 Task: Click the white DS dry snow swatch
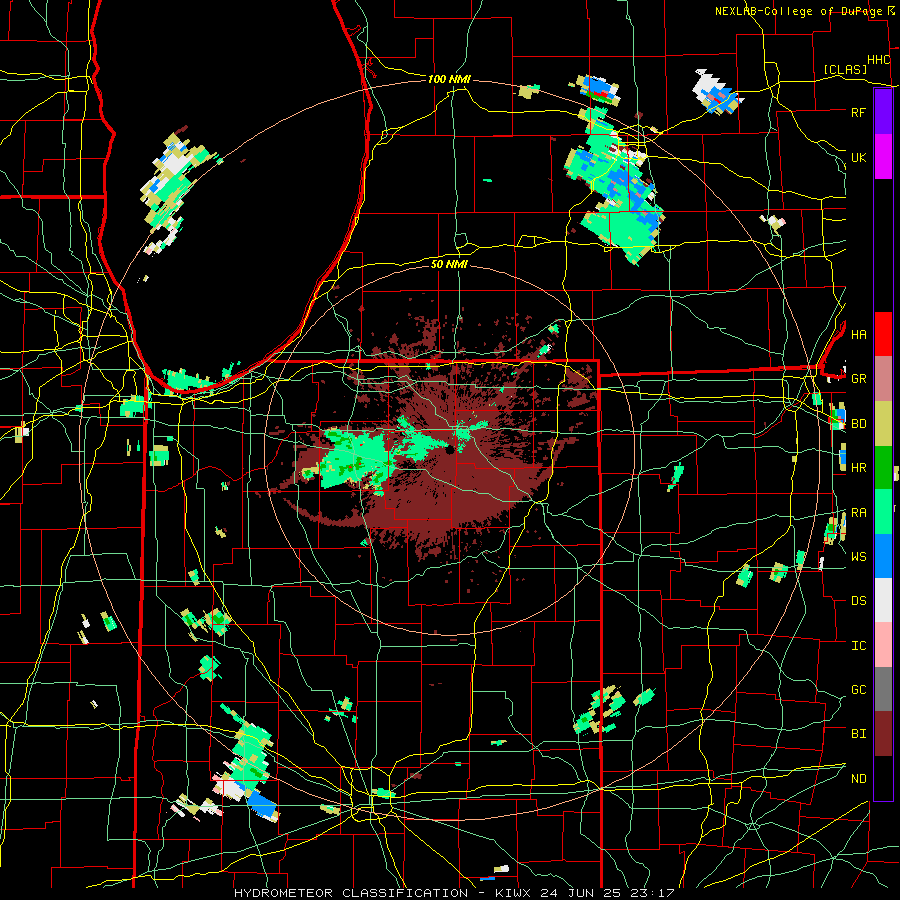point(883,600)
